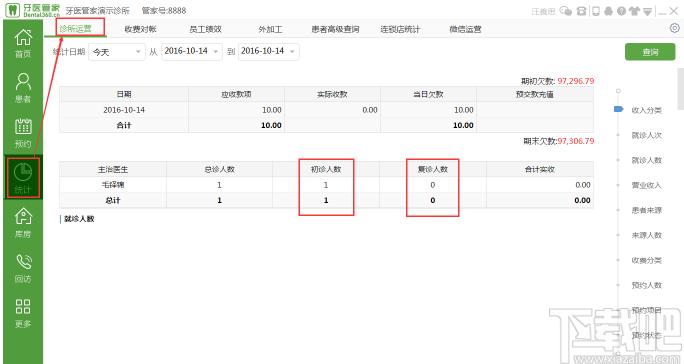Click the 期末欠款 amount 97,306.79
The image size is (684, 364).
575,141
